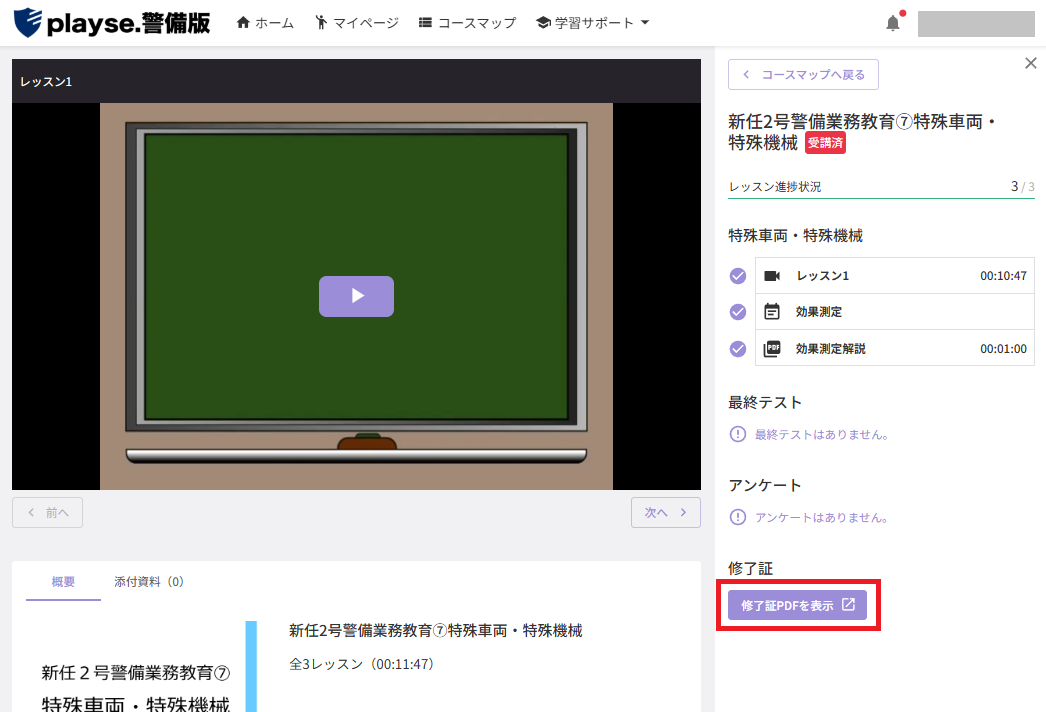Click the PDF icon for 効果測定解説
The width and height of the screenshot is (1046, 712).
click(x=772, y=348)
